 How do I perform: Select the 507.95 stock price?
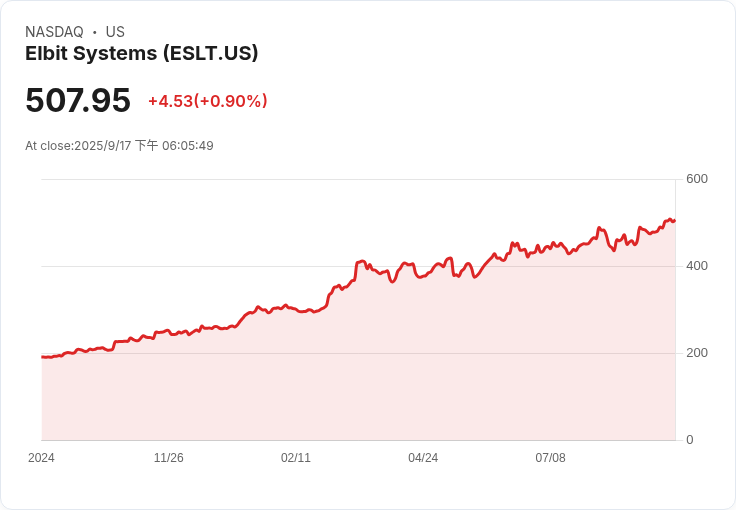[78, 100]
